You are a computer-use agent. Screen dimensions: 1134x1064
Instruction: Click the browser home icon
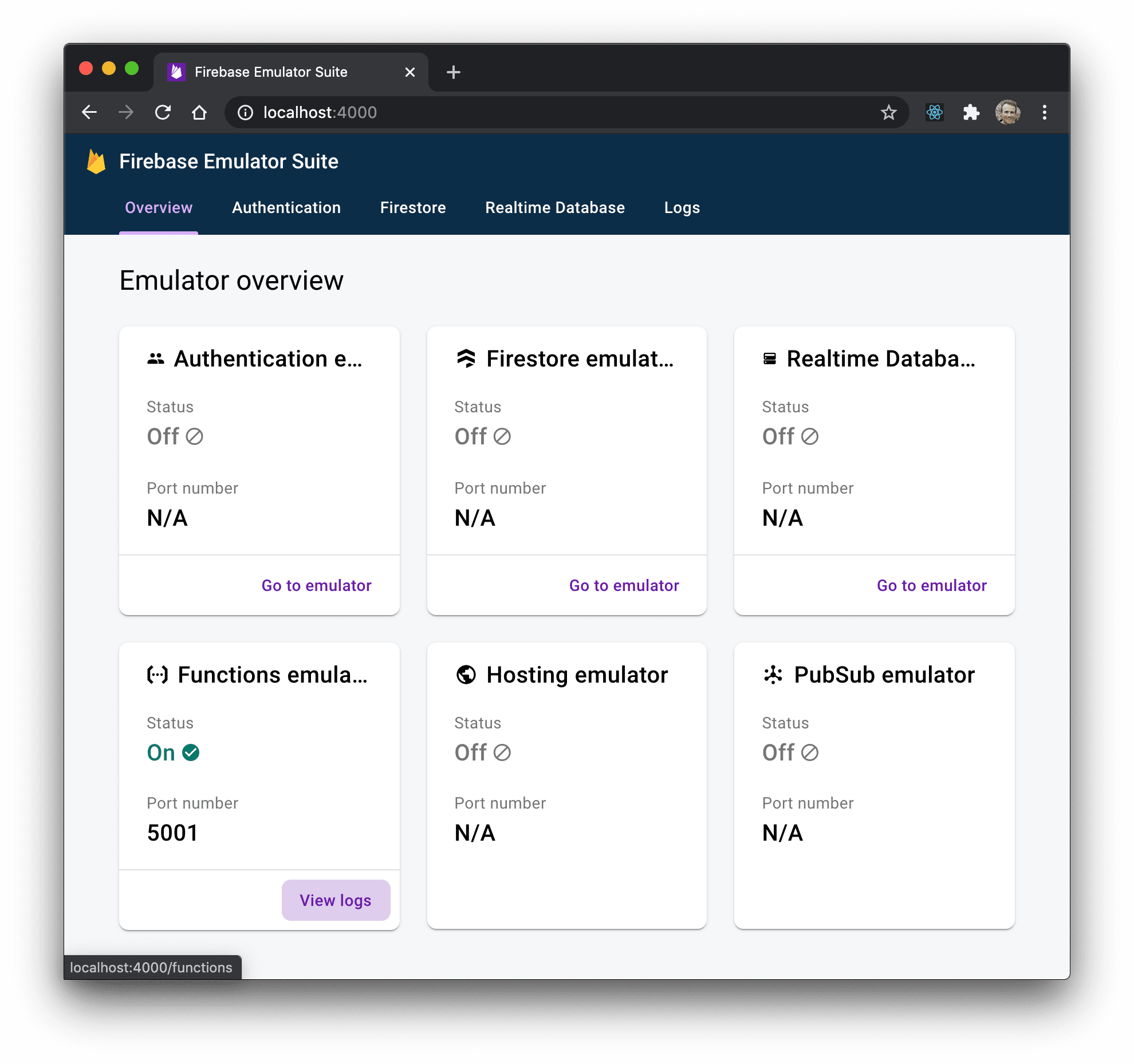pos(199,112)
